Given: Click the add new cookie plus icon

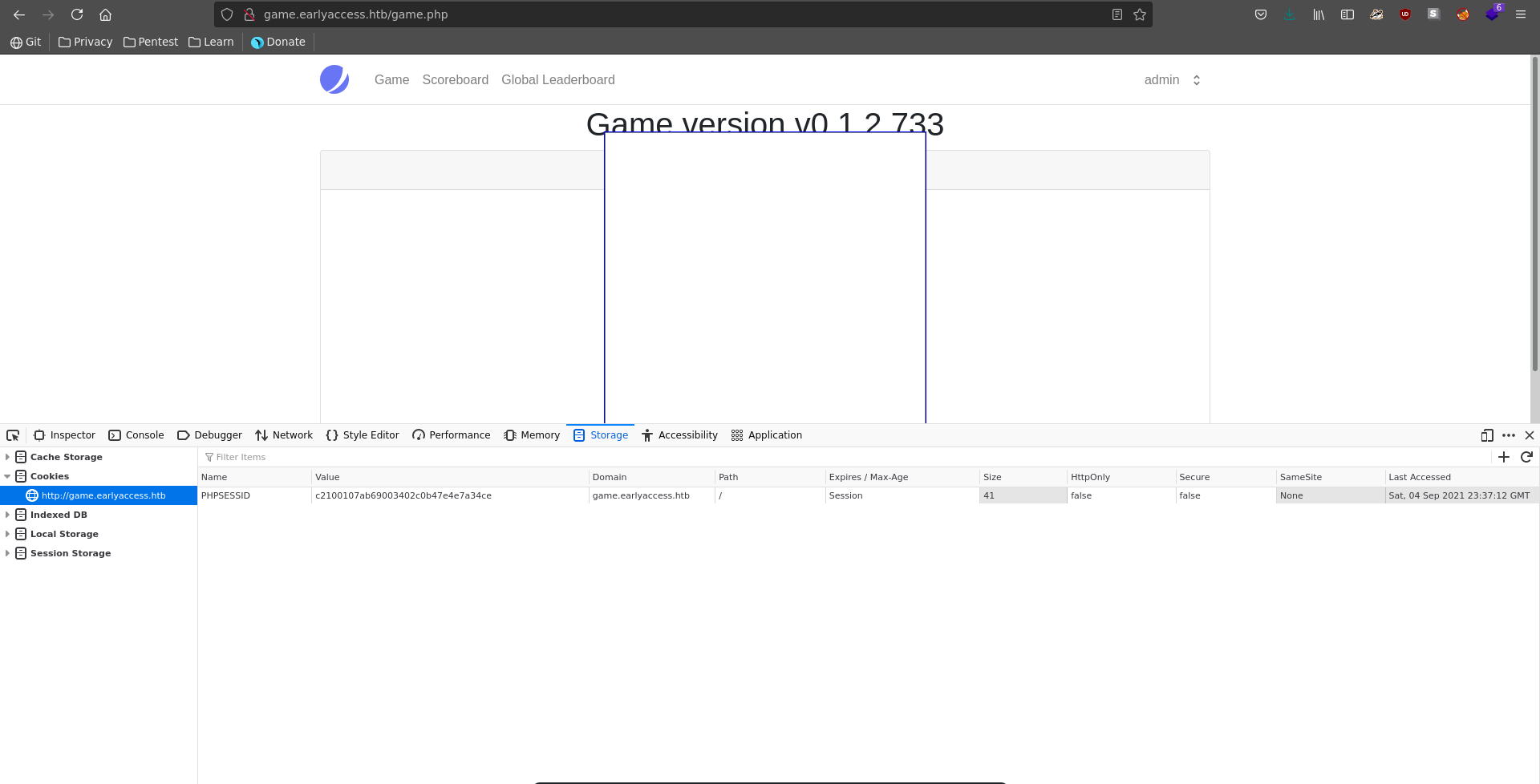Looking at the screenshot, I should coord(1504,457).
